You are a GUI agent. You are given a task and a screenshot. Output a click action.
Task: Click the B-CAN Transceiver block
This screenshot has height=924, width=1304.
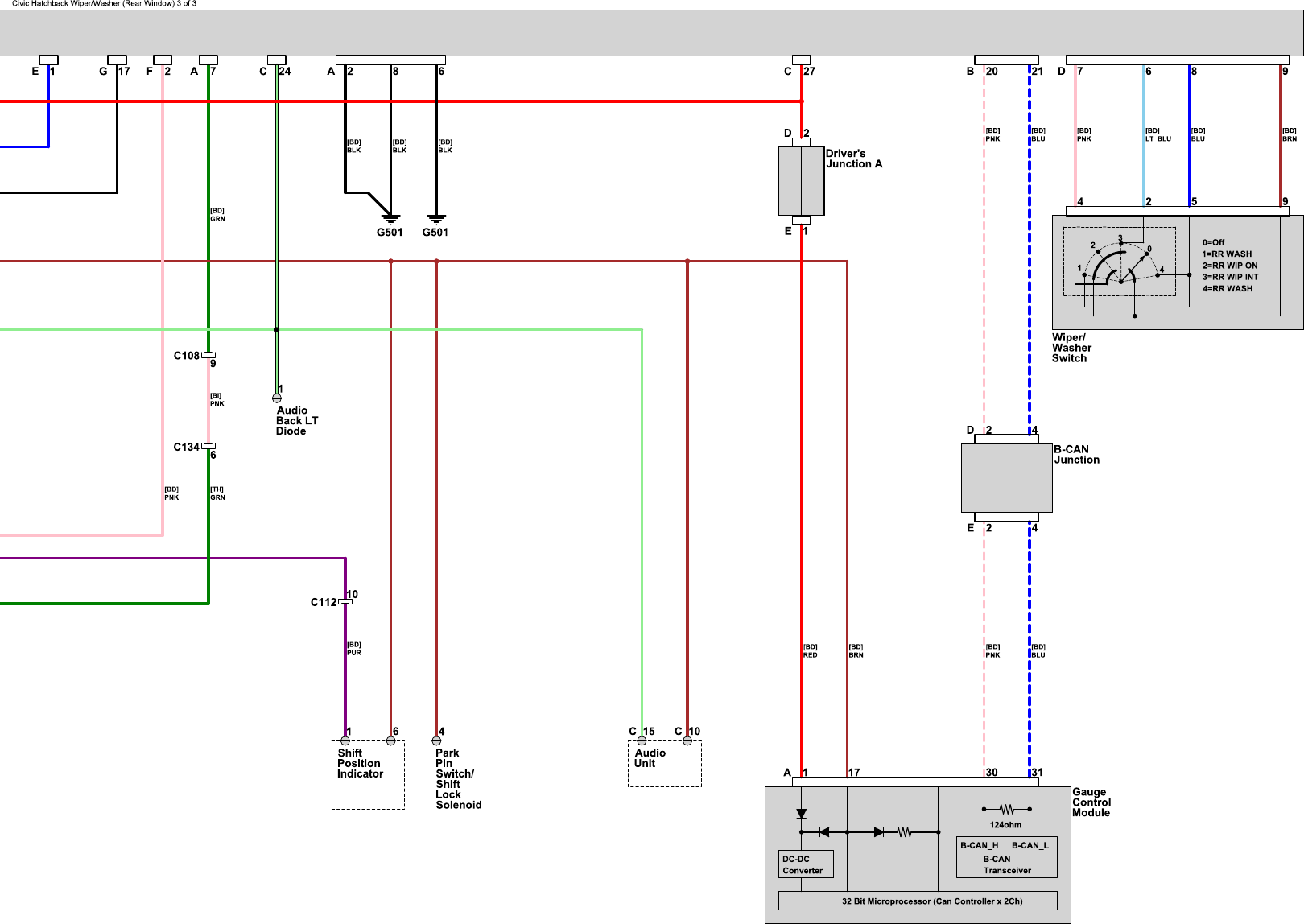coord(1006,858)
